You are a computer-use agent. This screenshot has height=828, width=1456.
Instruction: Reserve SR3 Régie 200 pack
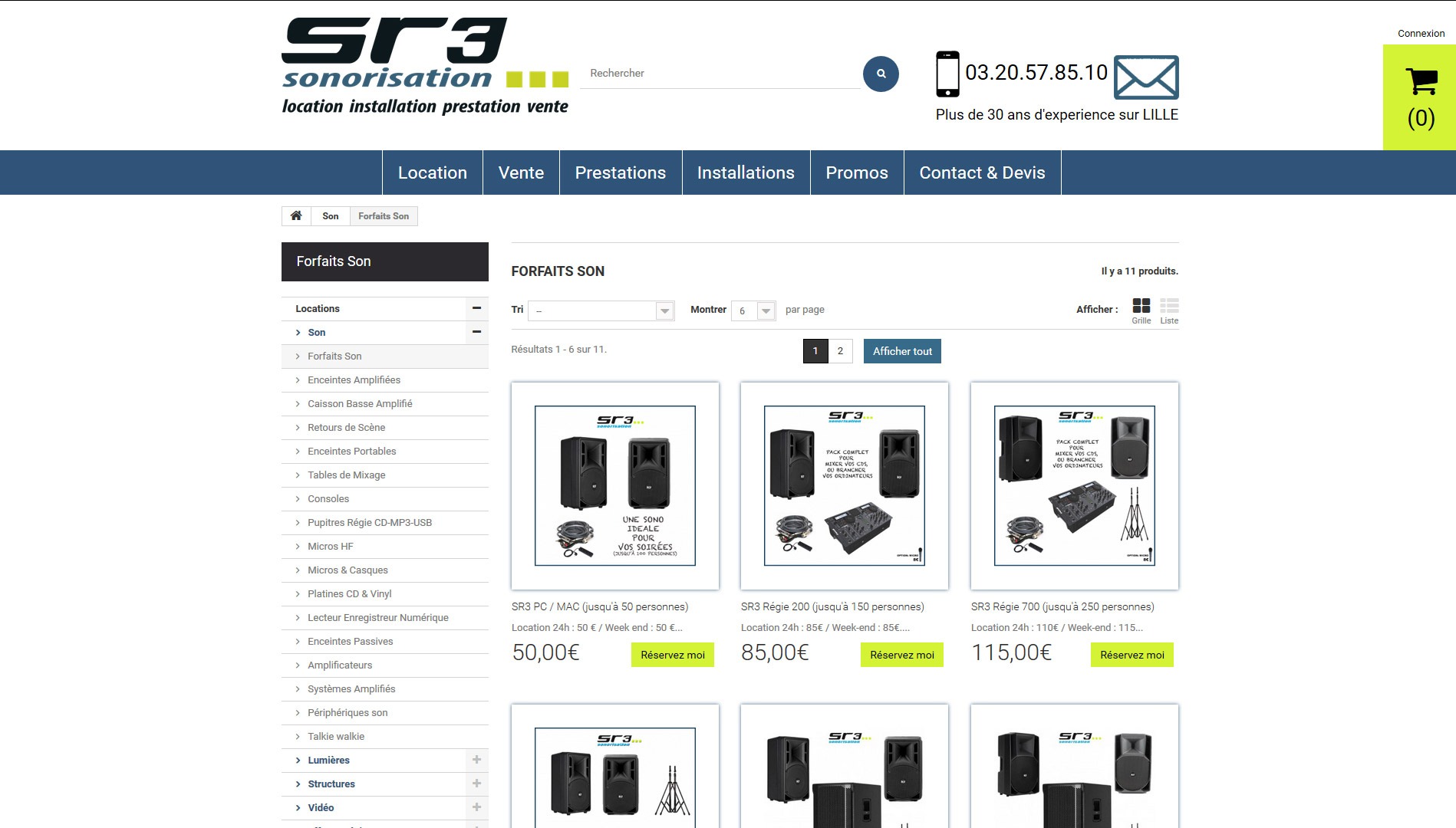click(902, 655)
